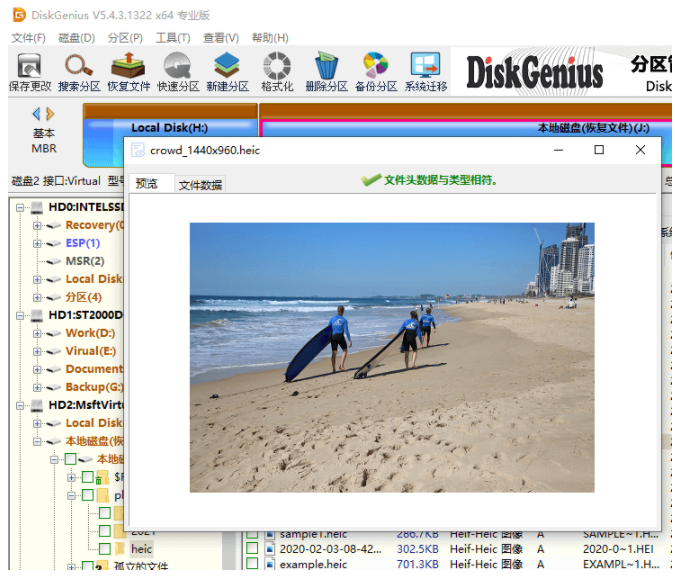Click the Search Partition (搜索分区) icon
Image resolution: width=675 pixels, height=587 pixels.
coord(79,72)
